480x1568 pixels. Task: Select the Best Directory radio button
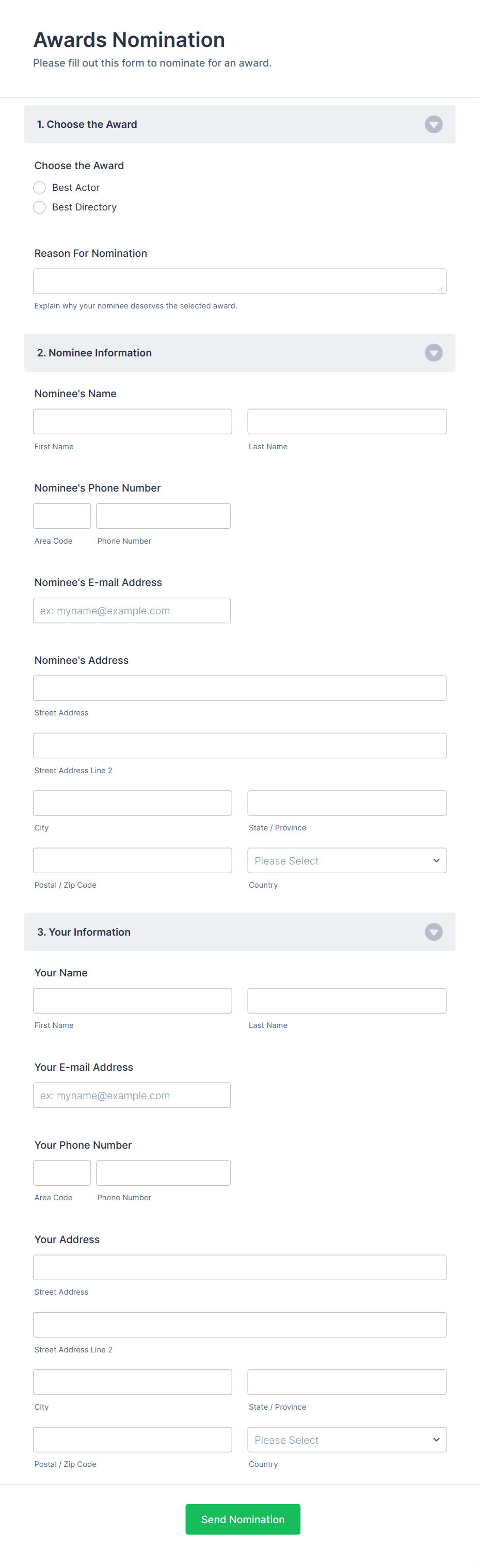coord(39,207)
